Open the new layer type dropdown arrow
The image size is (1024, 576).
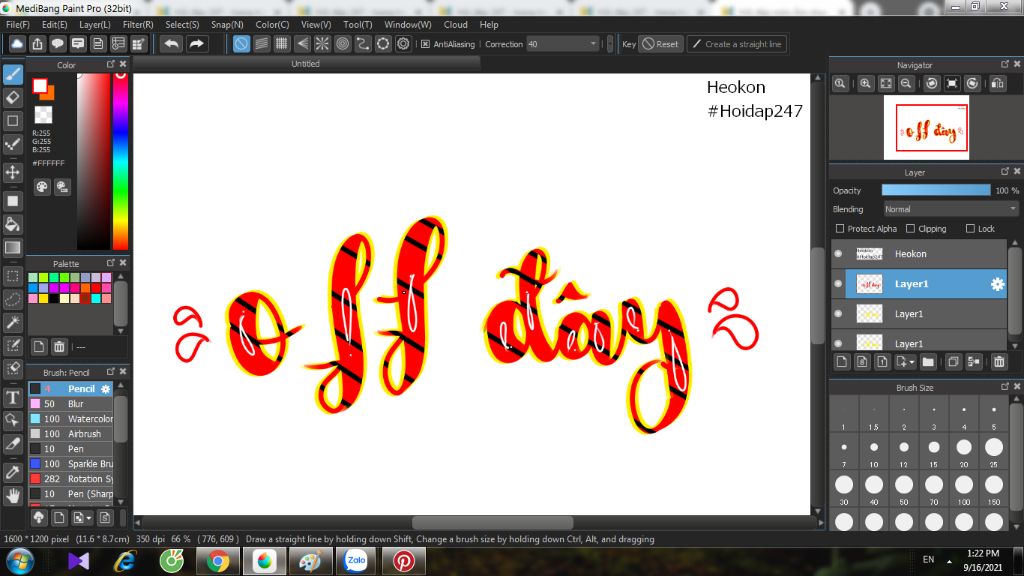(x=912, y=362)
